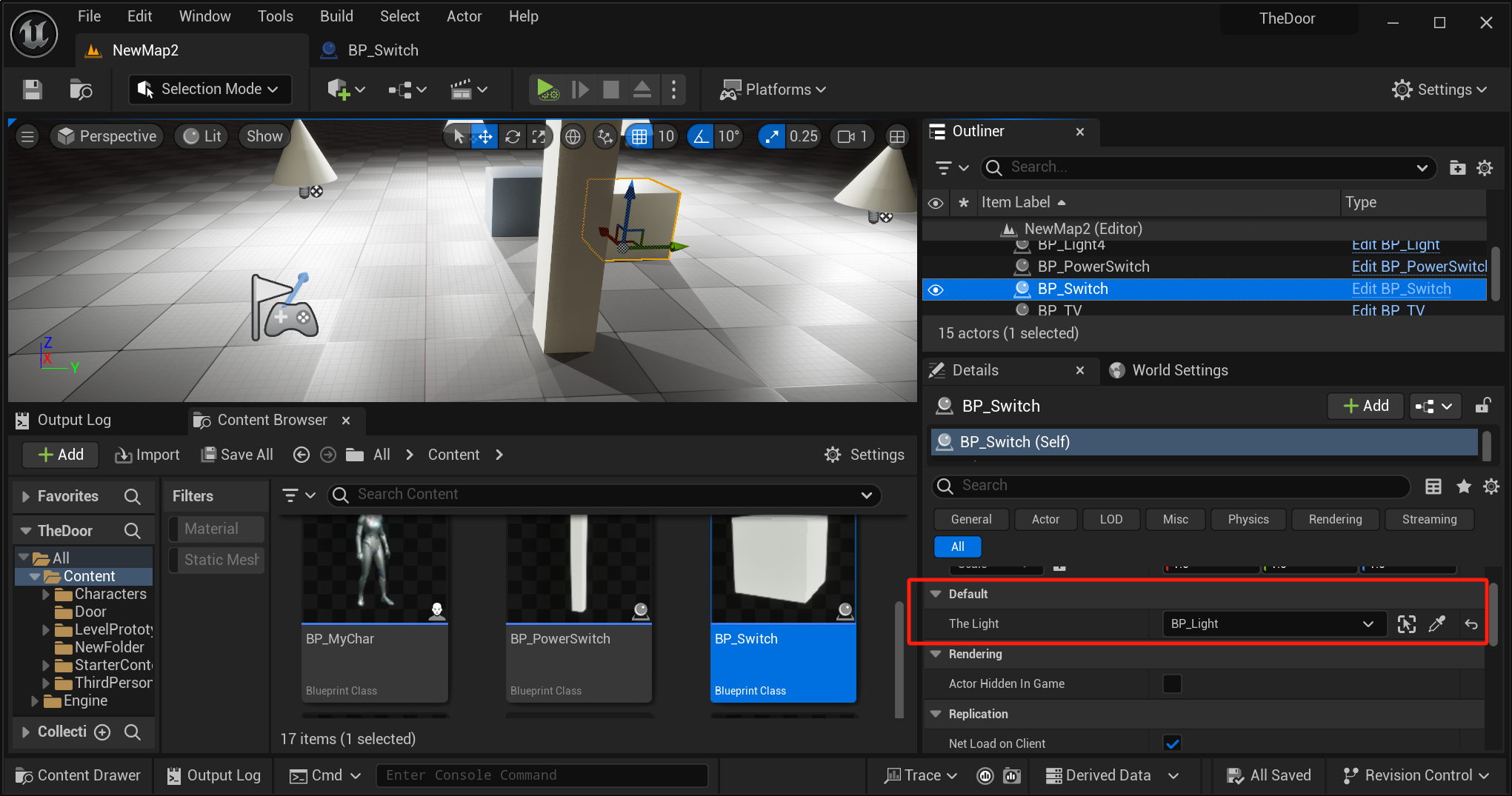Screen dimensions: 1512x796
Task: Click the Eject button in the play toolbar
Action: coord(642,90)
